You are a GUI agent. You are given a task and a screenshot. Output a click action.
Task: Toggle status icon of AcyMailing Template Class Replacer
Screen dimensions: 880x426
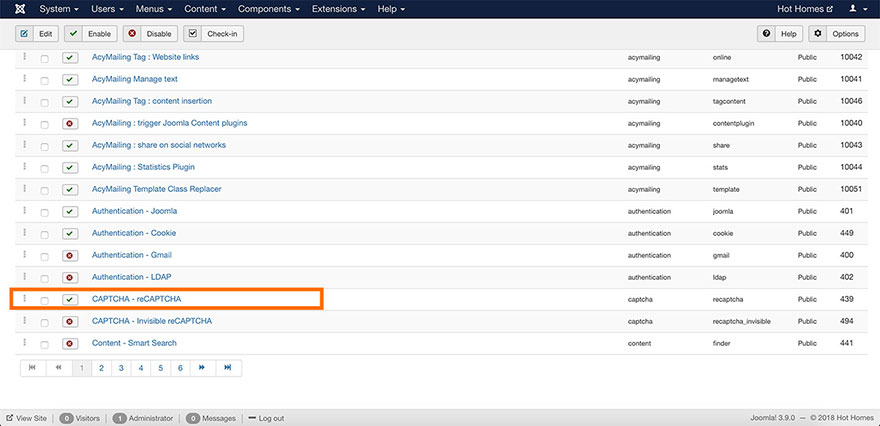click(x=70, y=190)
